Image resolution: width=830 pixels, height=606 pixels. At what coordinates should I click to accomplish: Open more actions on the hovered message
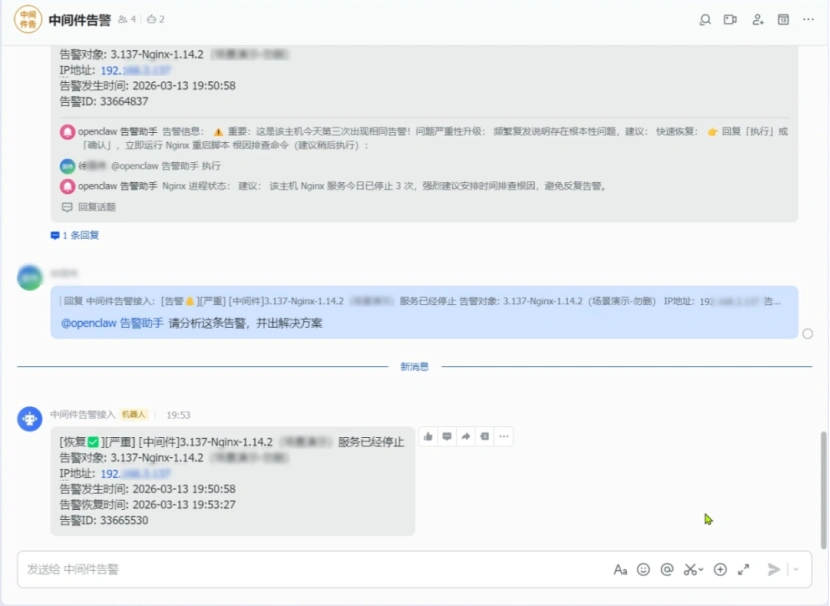coord(503,435)
